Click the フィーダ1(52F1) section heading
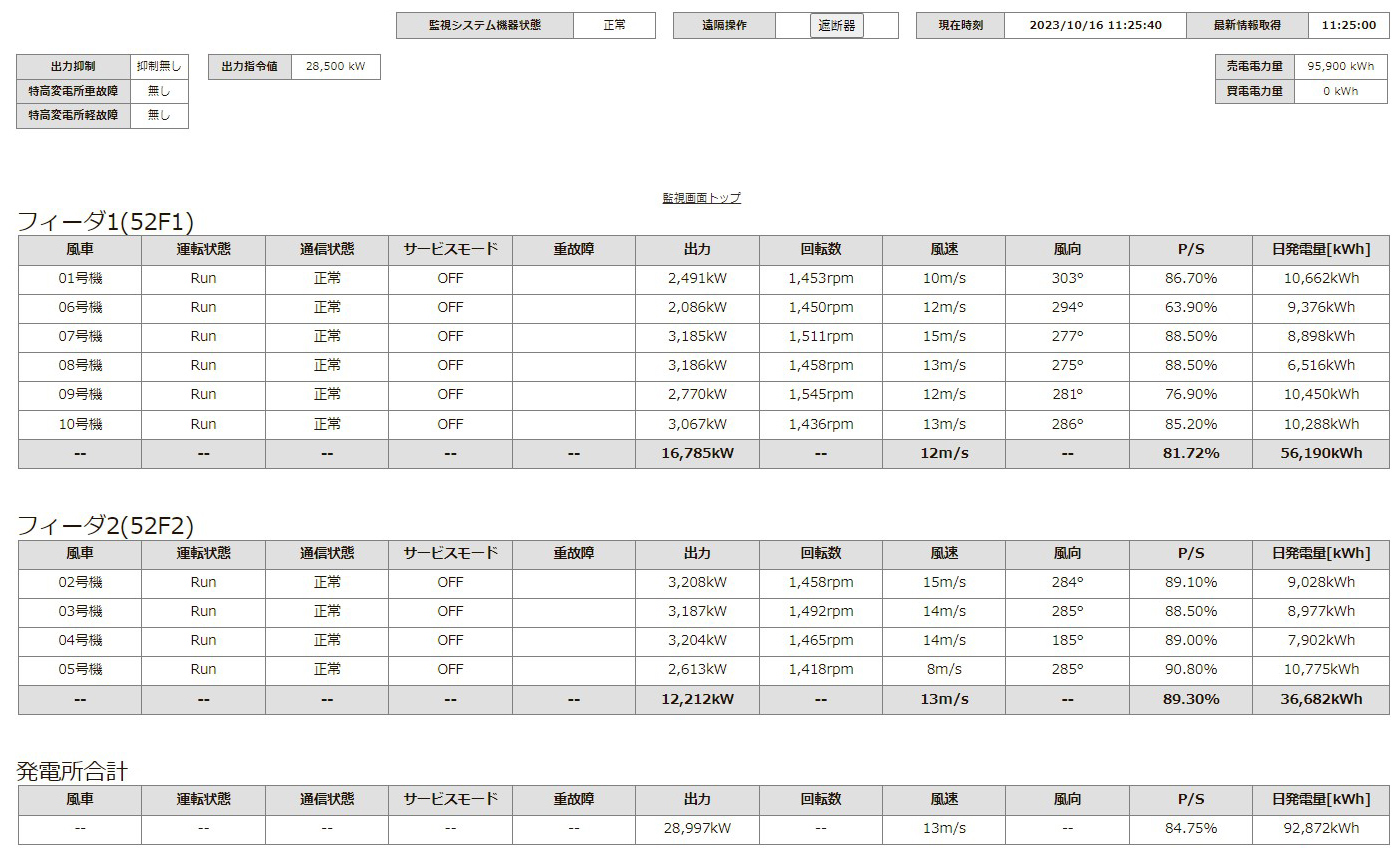This screenshot has width=1400, height=853. (x=105, y=222)
